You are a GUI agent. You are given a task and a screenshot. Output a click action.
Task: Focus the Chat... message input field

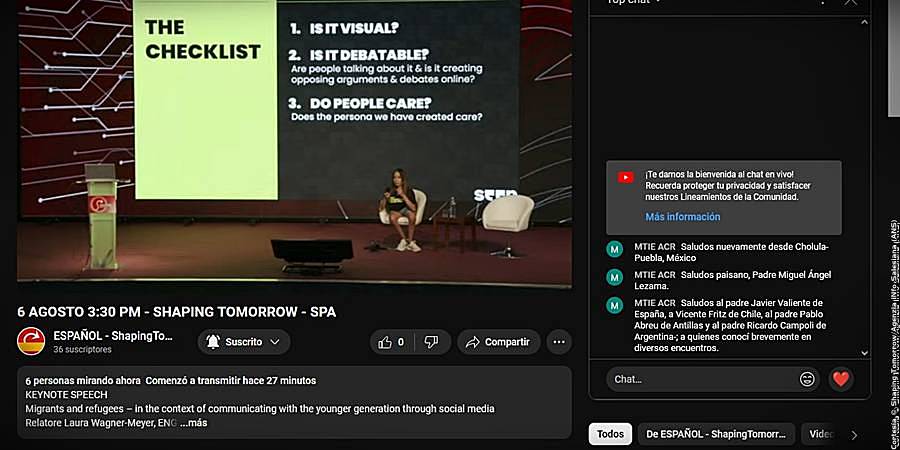[713, 379]
